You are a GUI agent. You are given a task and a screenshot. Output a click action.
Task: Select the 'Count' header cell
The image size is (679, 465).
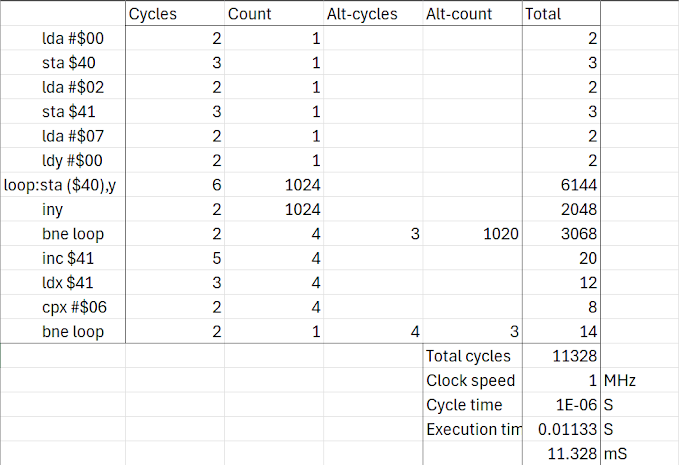coord(274,14)
